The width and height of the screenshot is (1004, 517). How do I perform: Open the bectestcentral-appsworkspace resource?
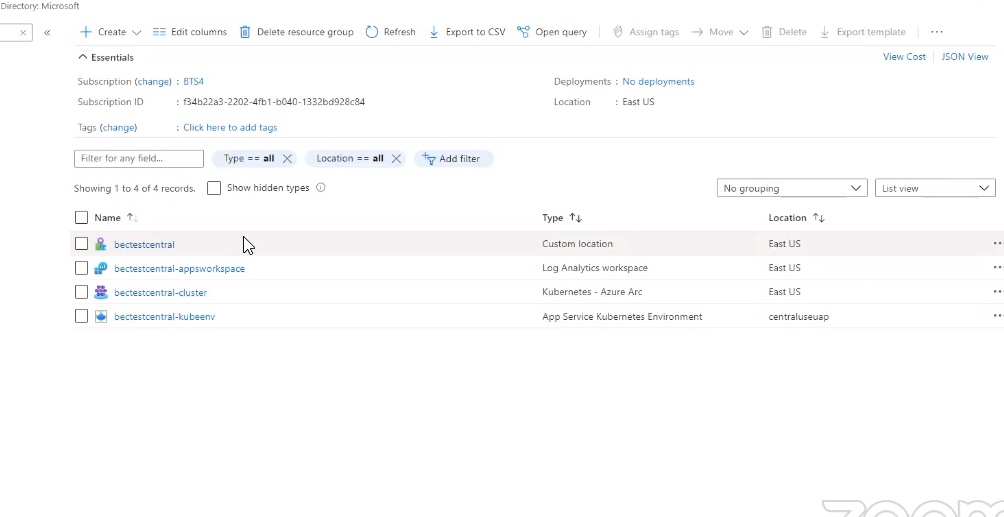point(179,268)
